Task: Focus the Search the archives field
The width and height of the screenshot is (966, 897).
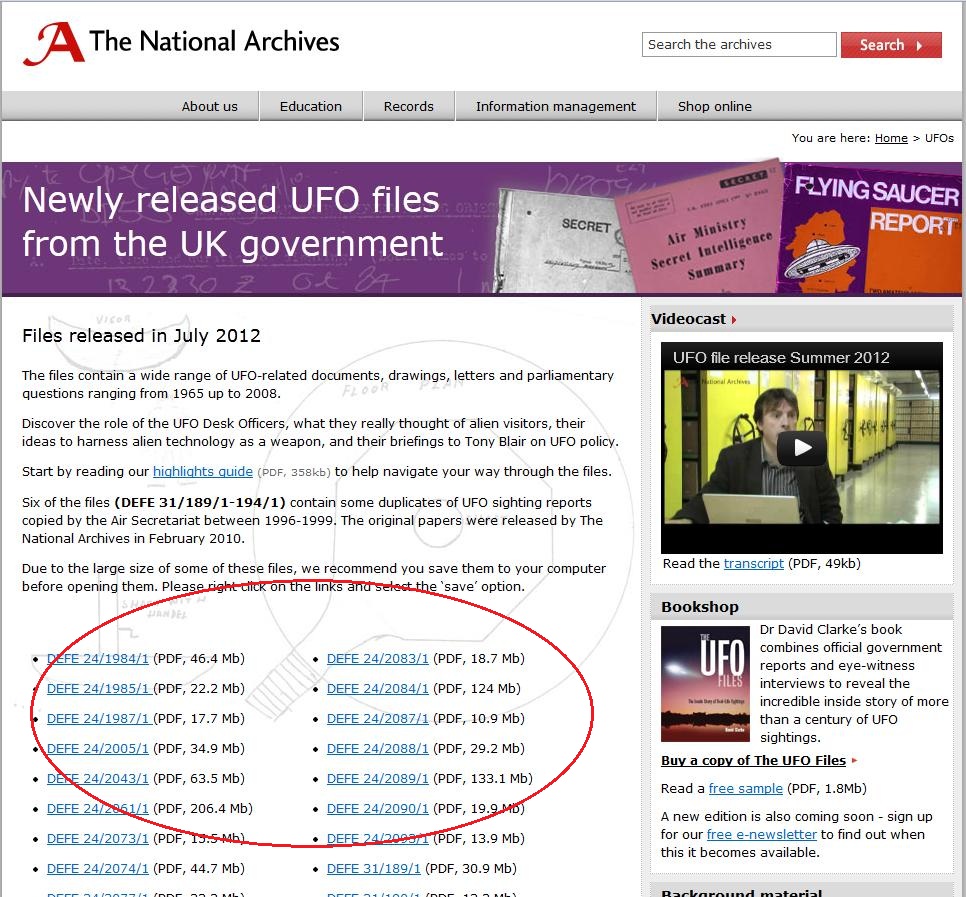Action: click(739, 44)
